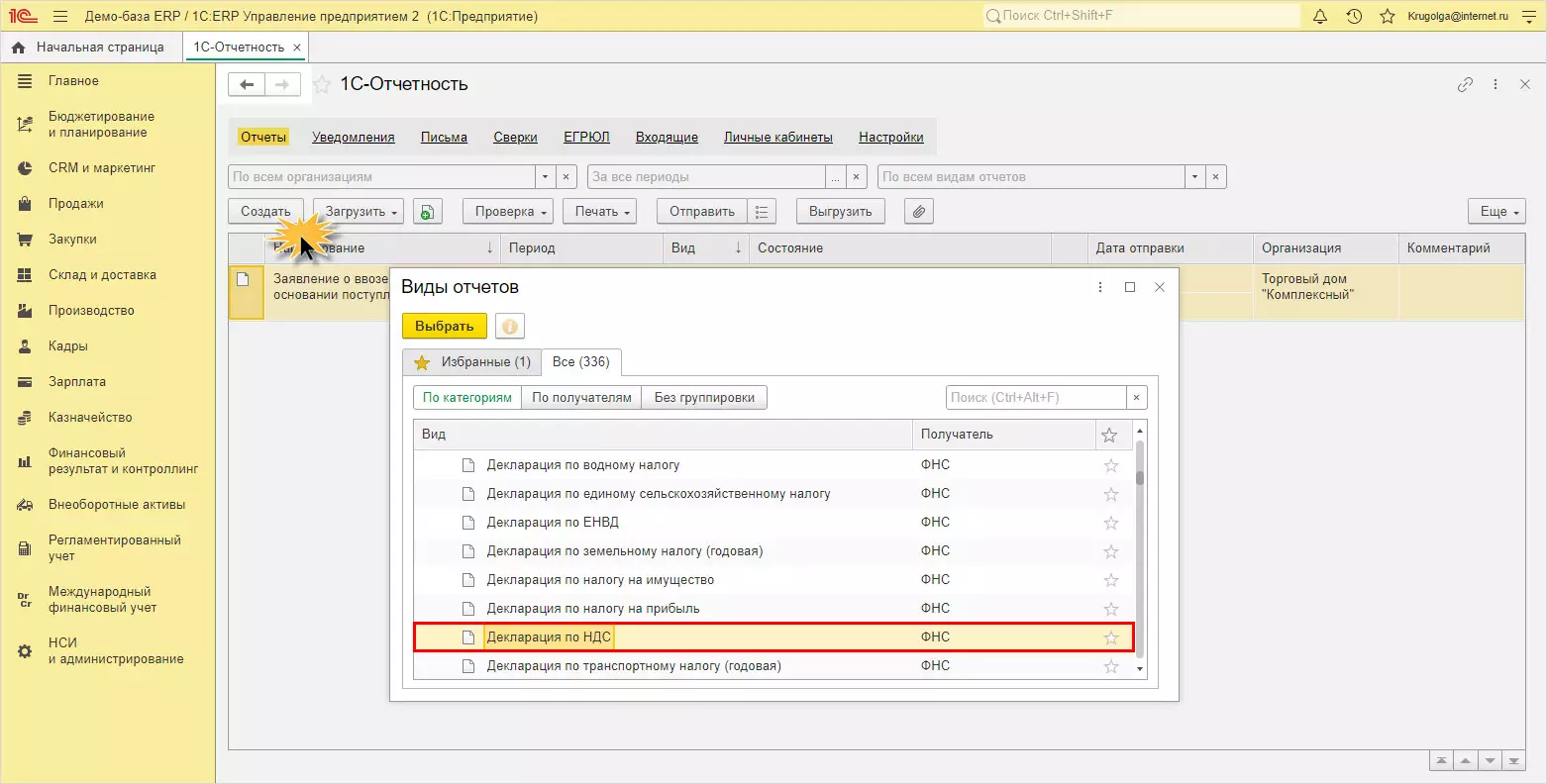Click the green document icon next to Загрузить
Viewport: 1547px width, 784px height.
pos(427,212)
